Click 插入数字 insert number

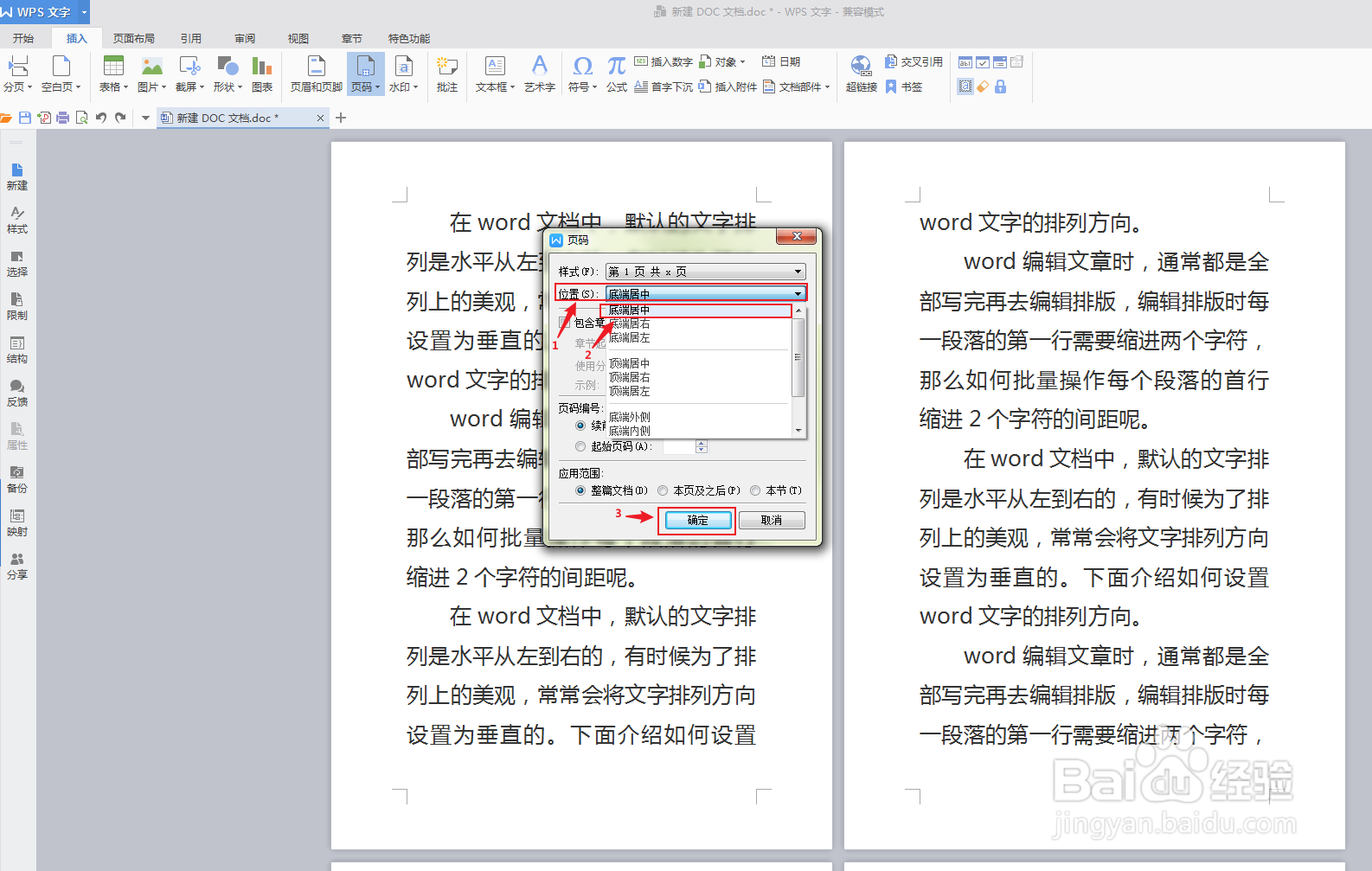point(664,62)
